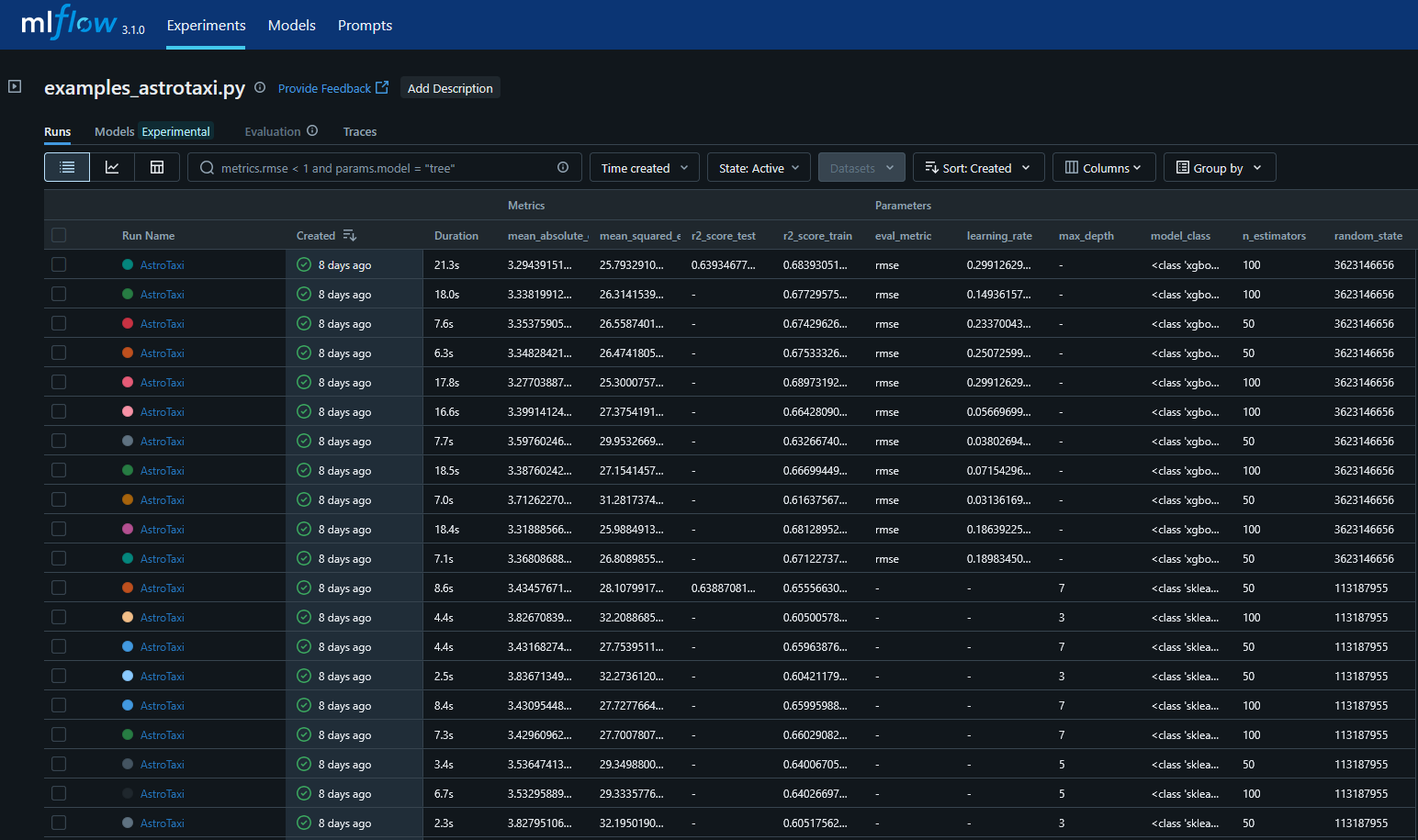Open the Models tab in top navigation
The image size is (1418, 840).
291,26
